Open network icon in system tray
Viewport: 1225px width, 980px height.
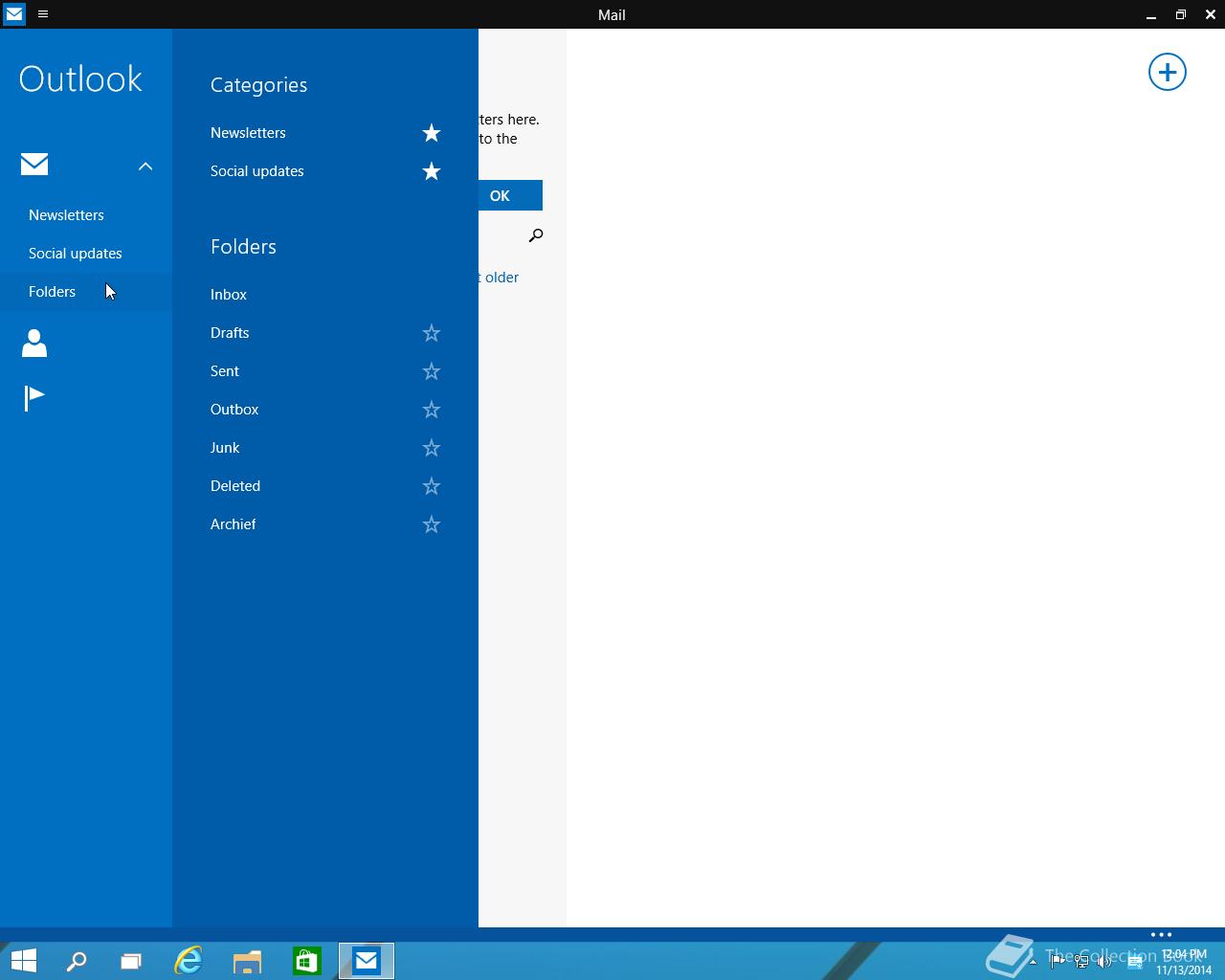click(x=1081, y=962)
